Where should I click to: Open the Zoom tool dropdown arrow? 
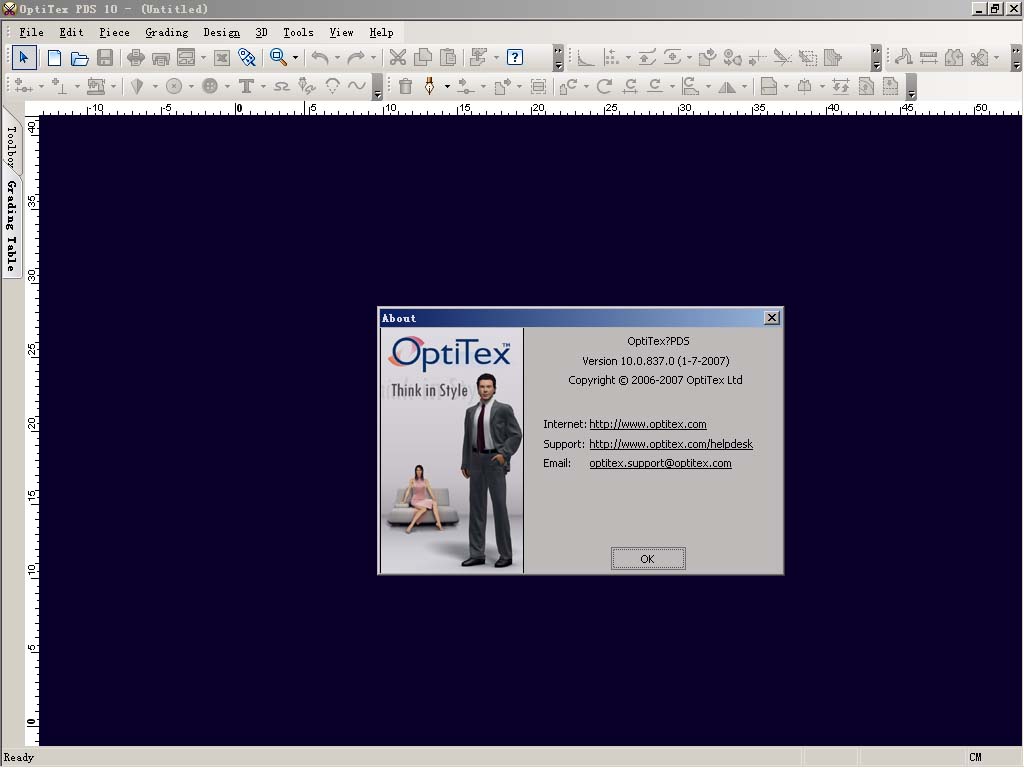pyautogui.click(x=296, y=58)
